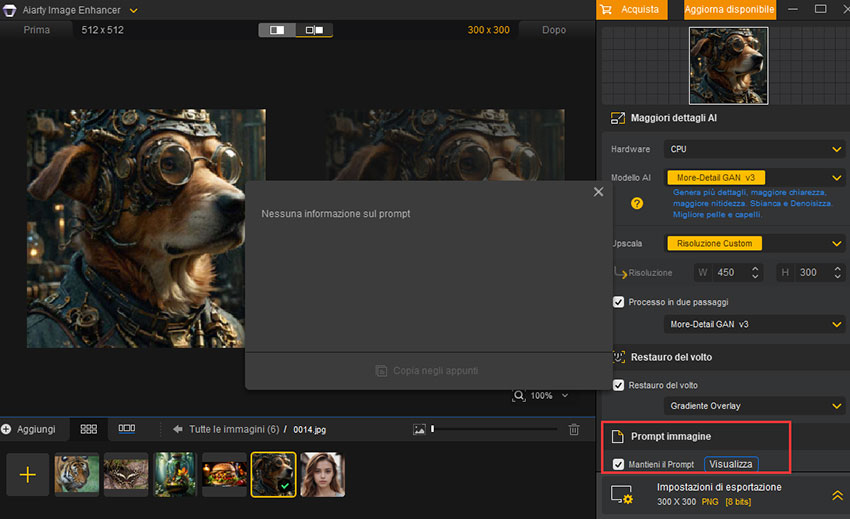Open the Upscala Risoluzione Custom dropdown
The image size is (850, 519).
point(754,244)
